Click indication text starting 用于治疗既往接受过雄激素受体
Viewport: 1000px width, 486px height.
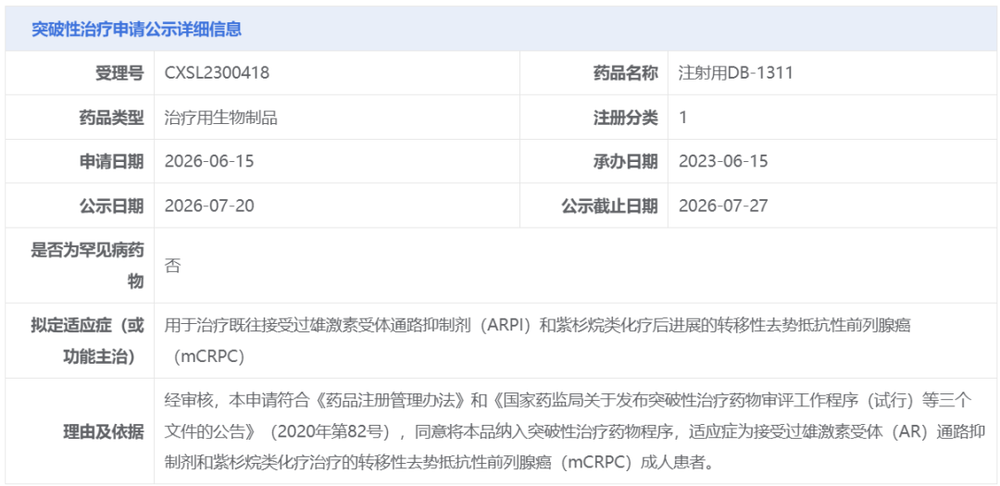coord(538,341)
